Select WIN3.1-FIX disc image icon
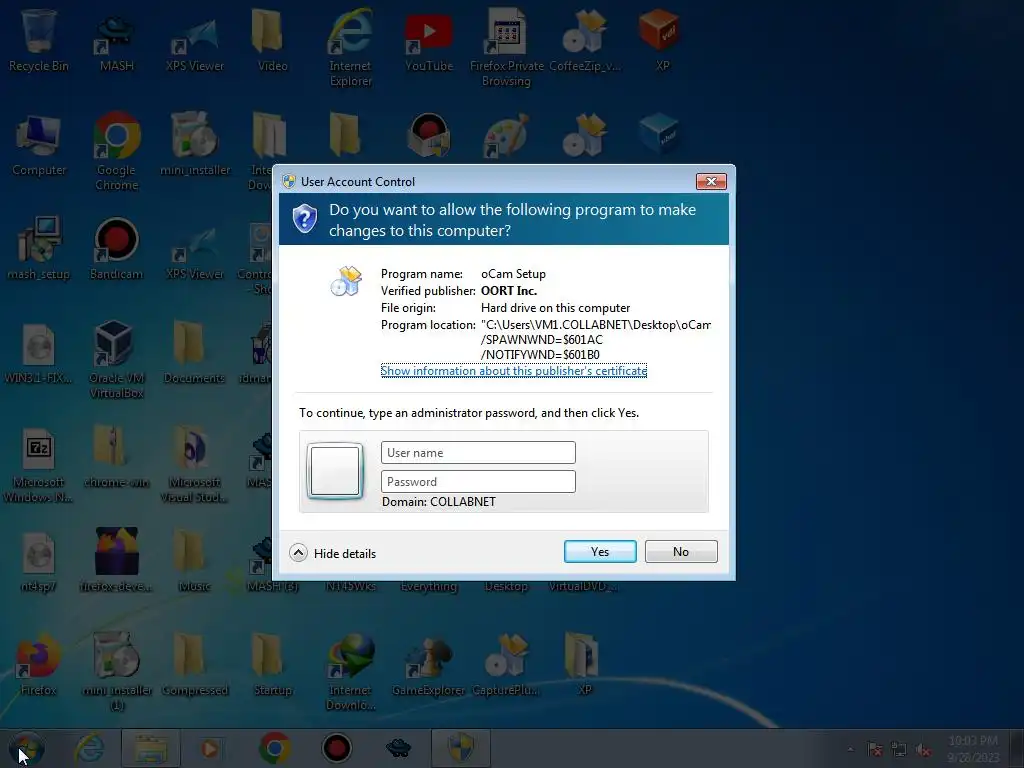Screen dimensions: 1024x768 (x=38, y=353)
